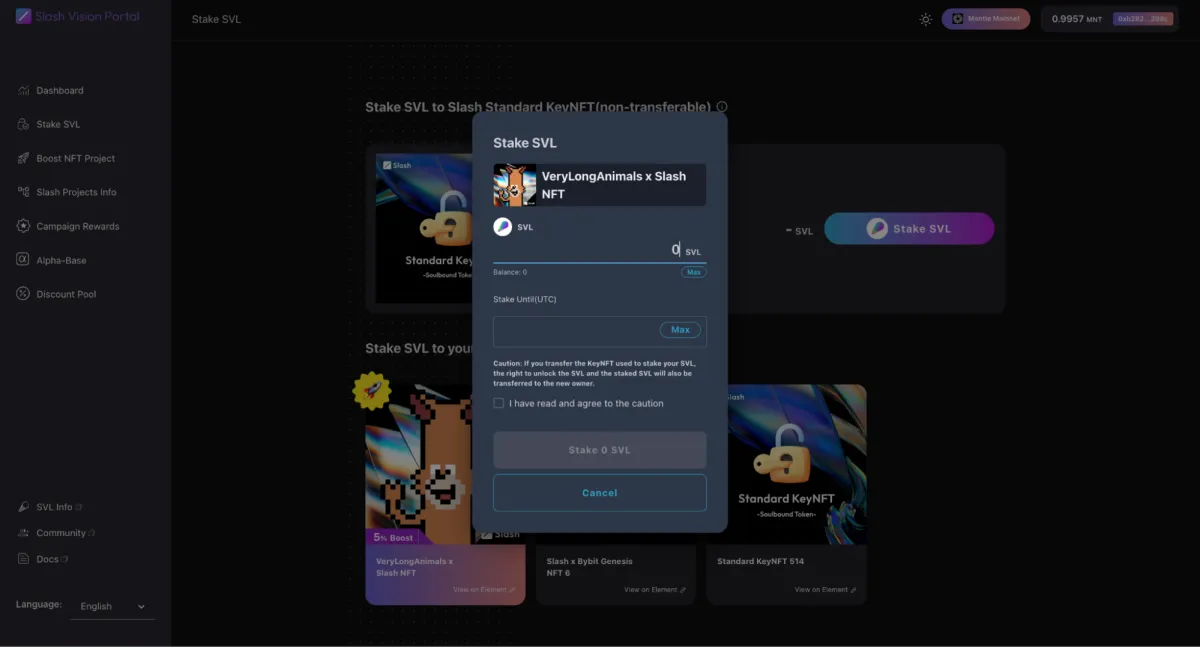Open the Language dropdown set to English
This screenshot has height=647, width=1200.
(112, 606)
